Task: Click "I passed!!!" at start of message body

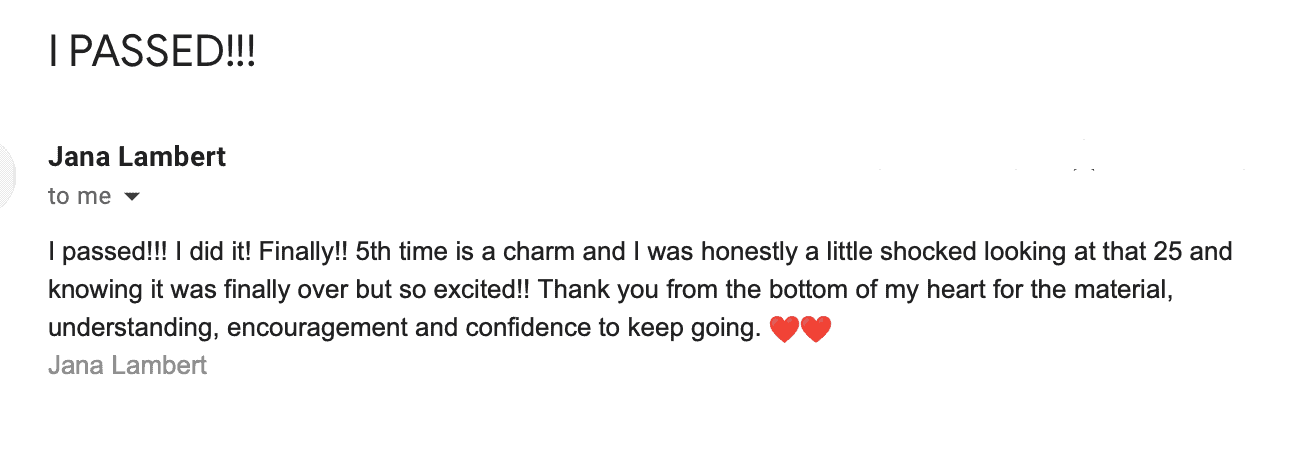Action: coord(108,252)
